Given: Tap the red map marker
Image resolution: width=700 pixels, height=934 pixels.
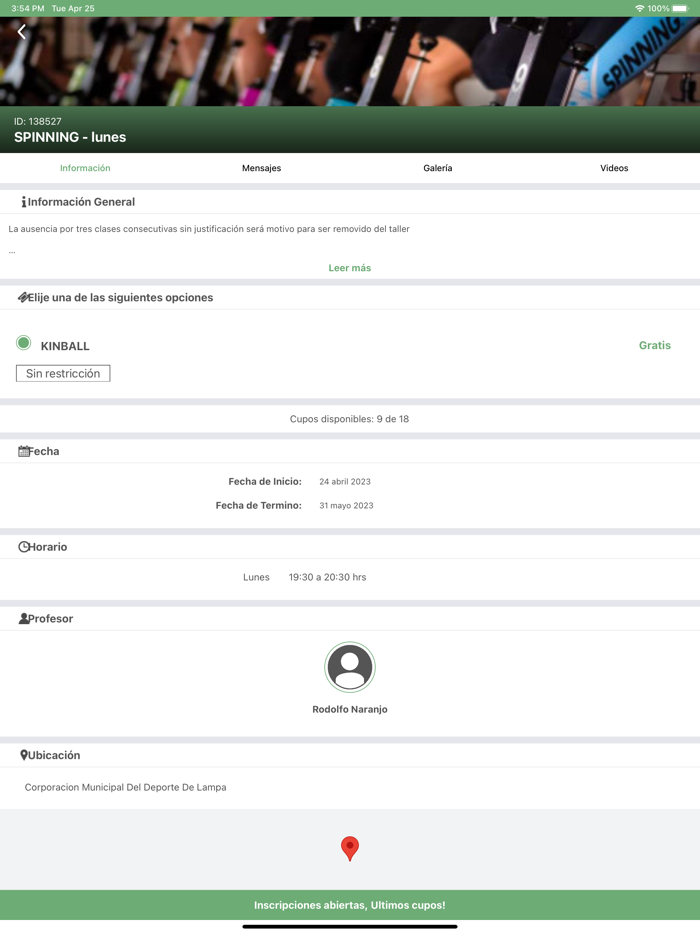Looking at the screenshot, I should click(350, 848).
